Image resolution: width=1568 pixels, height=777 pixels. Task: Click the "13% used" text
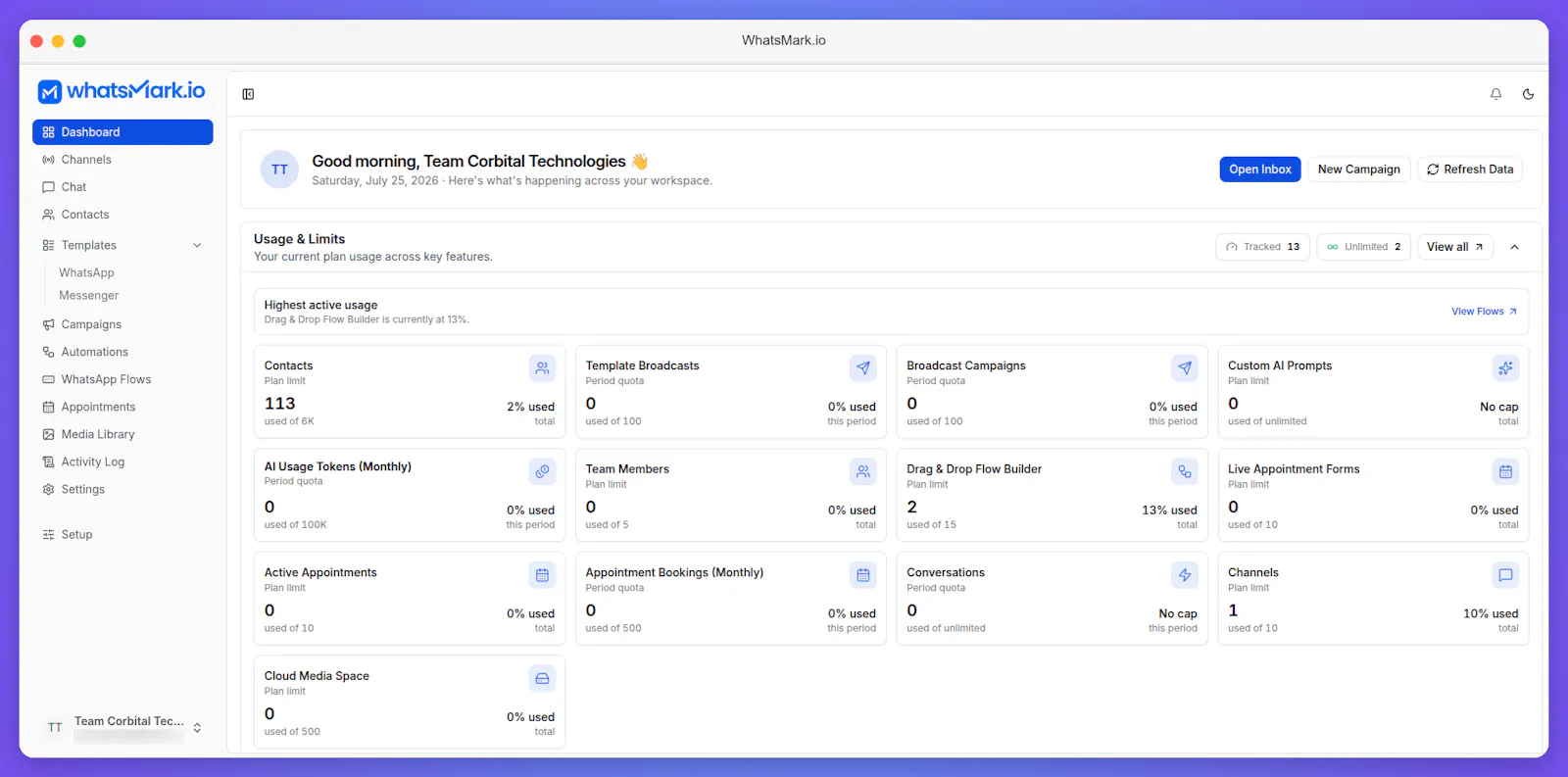click(x=1169, y=510)
